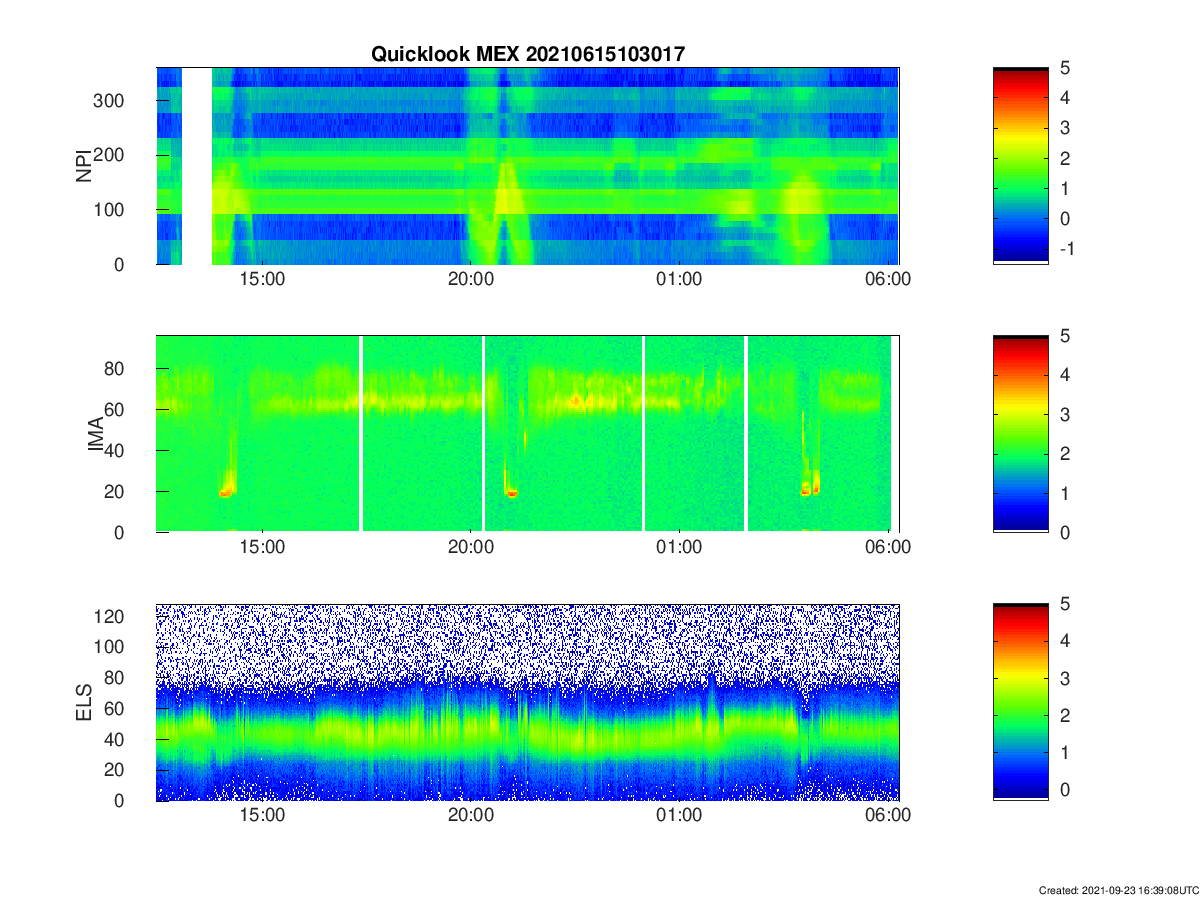Click the 15:00 tick under ELS panel
This screenshot has height=900, width=1200.
(262, 816)
